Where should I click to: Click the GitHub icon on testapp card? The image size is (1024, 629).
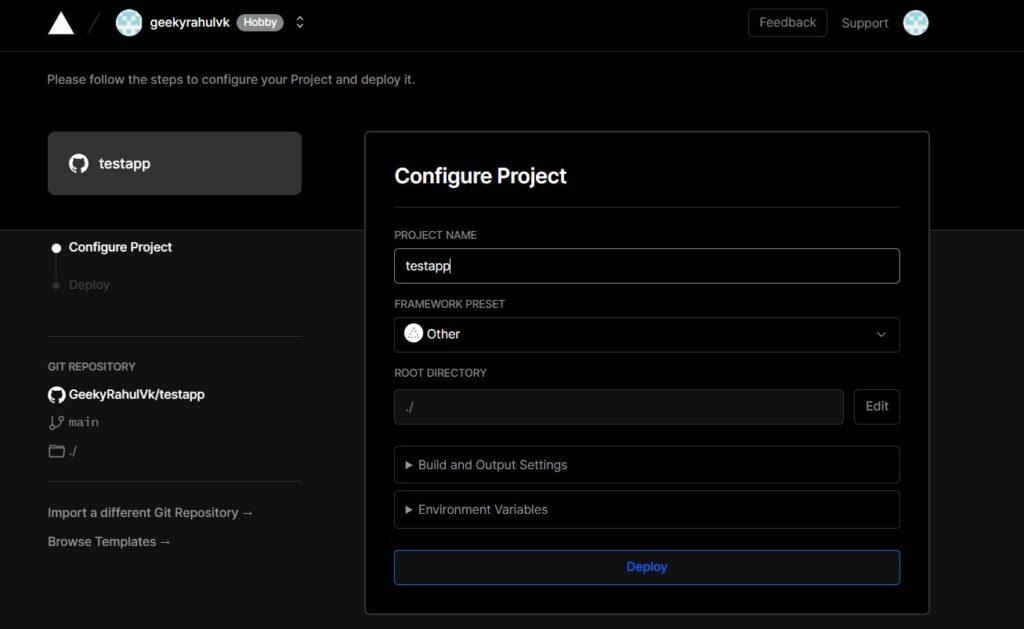coord(79,164)
